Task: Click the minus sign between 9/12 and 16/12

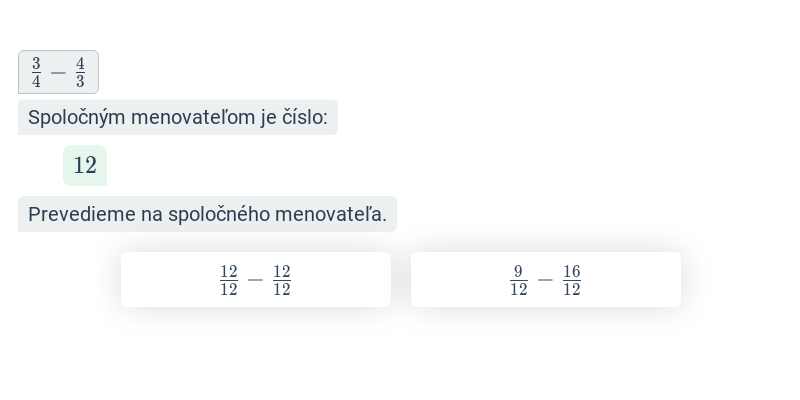Action: point(545,280)
